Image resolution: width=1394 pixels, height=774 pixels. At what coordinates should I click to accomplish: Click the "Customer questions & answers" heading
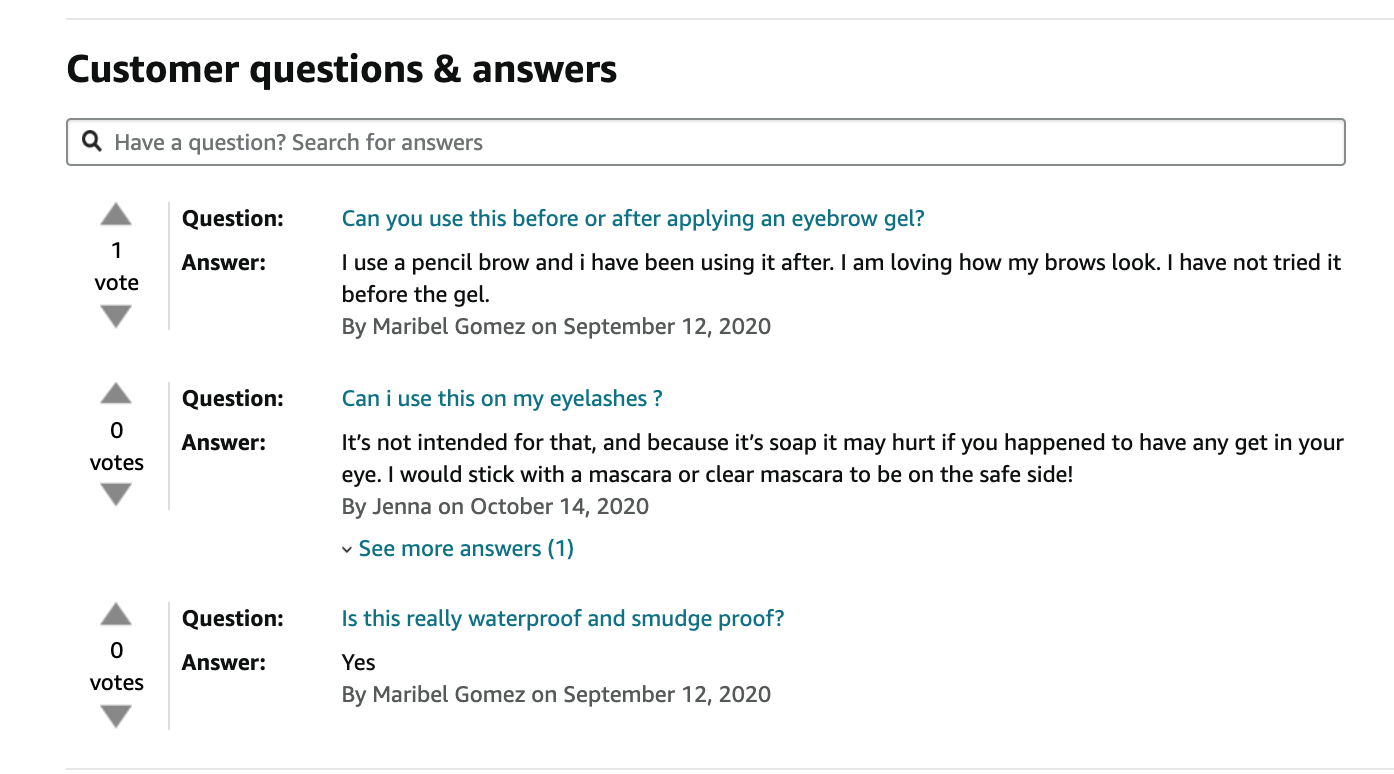coord(342,69)
